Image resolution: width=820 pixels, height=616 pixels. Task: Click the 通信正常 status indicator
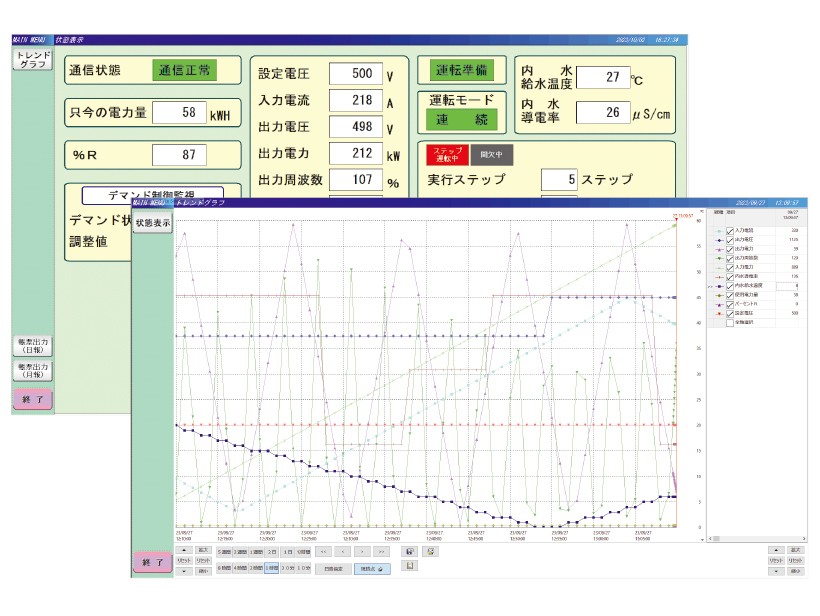pos(184,70)
